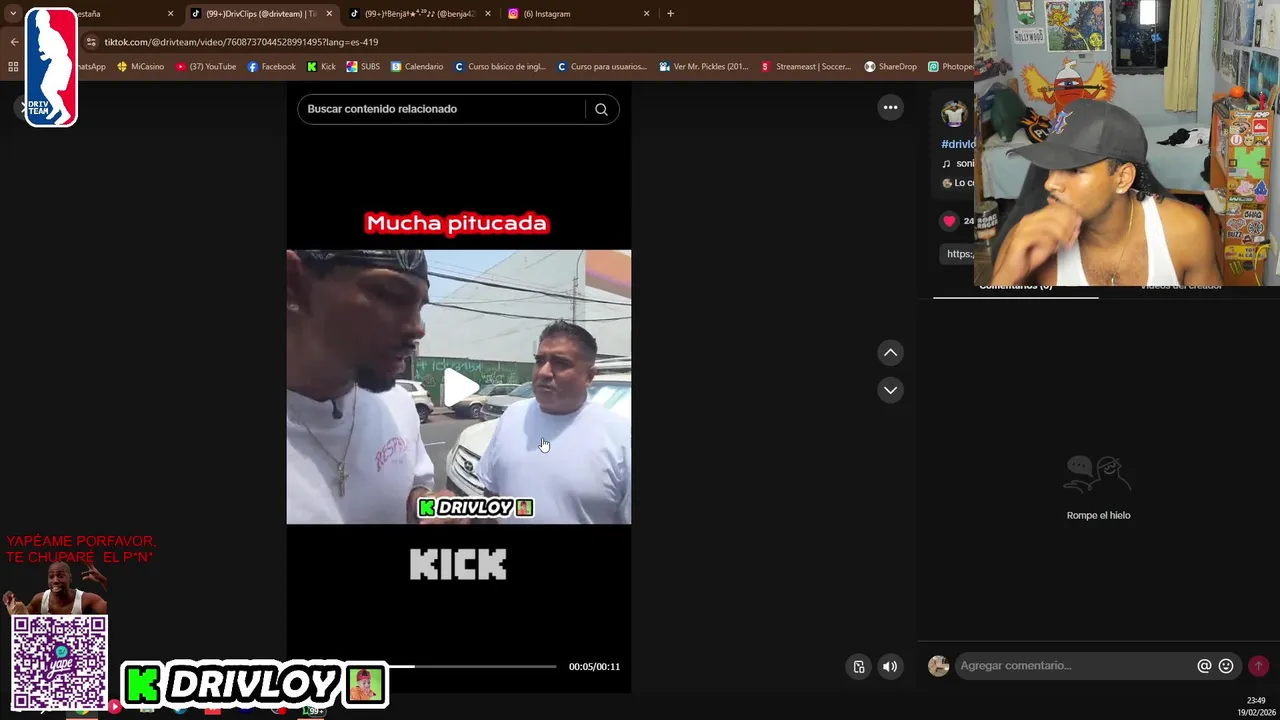Click the #drivloy hashtag link
1280x720 pixels.
(957, 144)
